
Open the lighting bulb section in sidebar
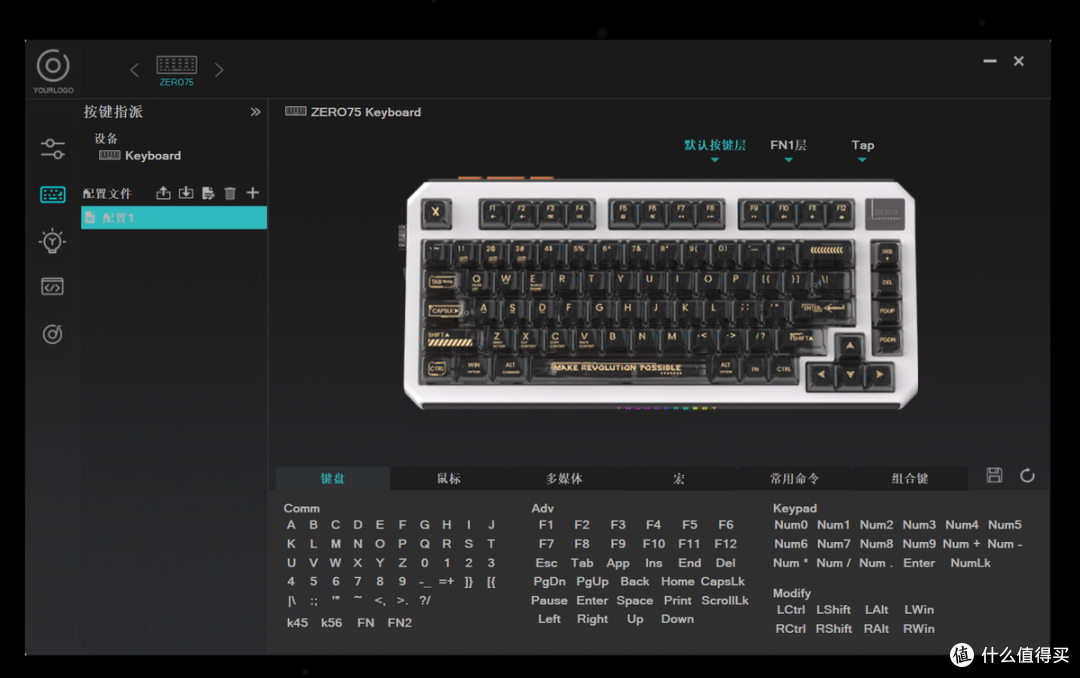pyautogui.click(x=53, y=241)
